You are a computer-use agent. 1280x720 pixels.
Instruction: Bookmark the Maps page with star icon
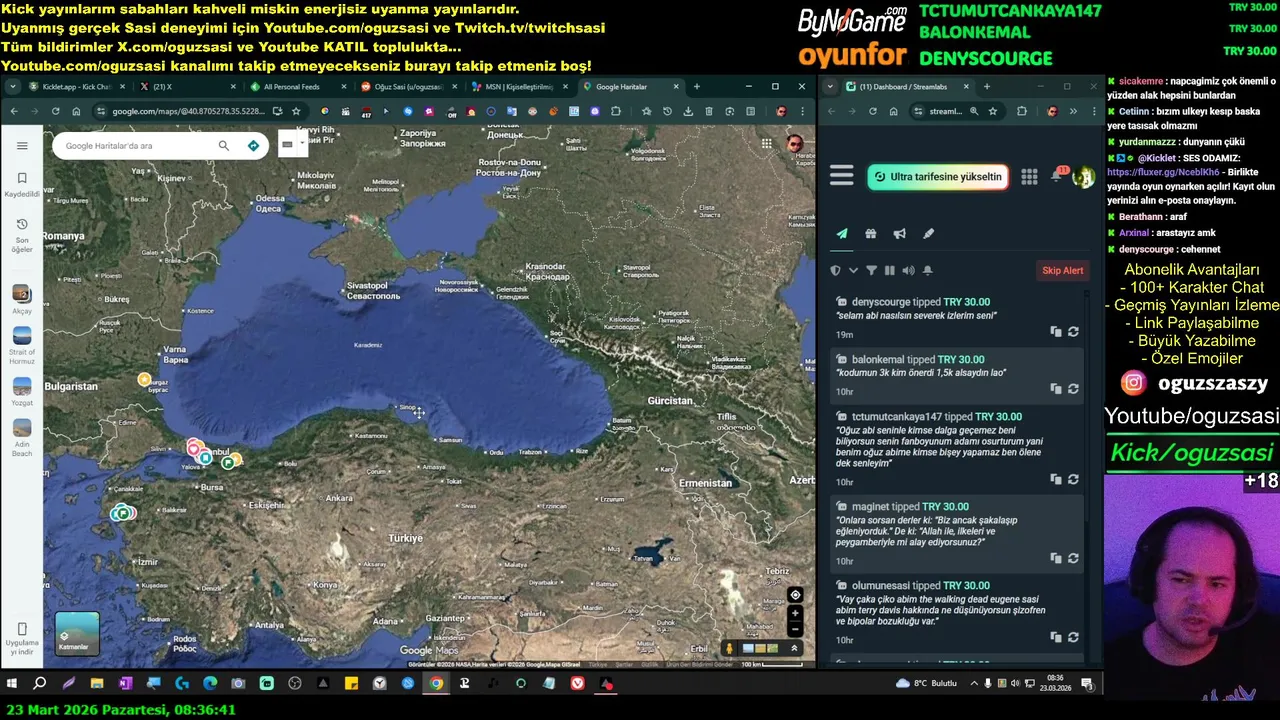(x=296, y=111)
